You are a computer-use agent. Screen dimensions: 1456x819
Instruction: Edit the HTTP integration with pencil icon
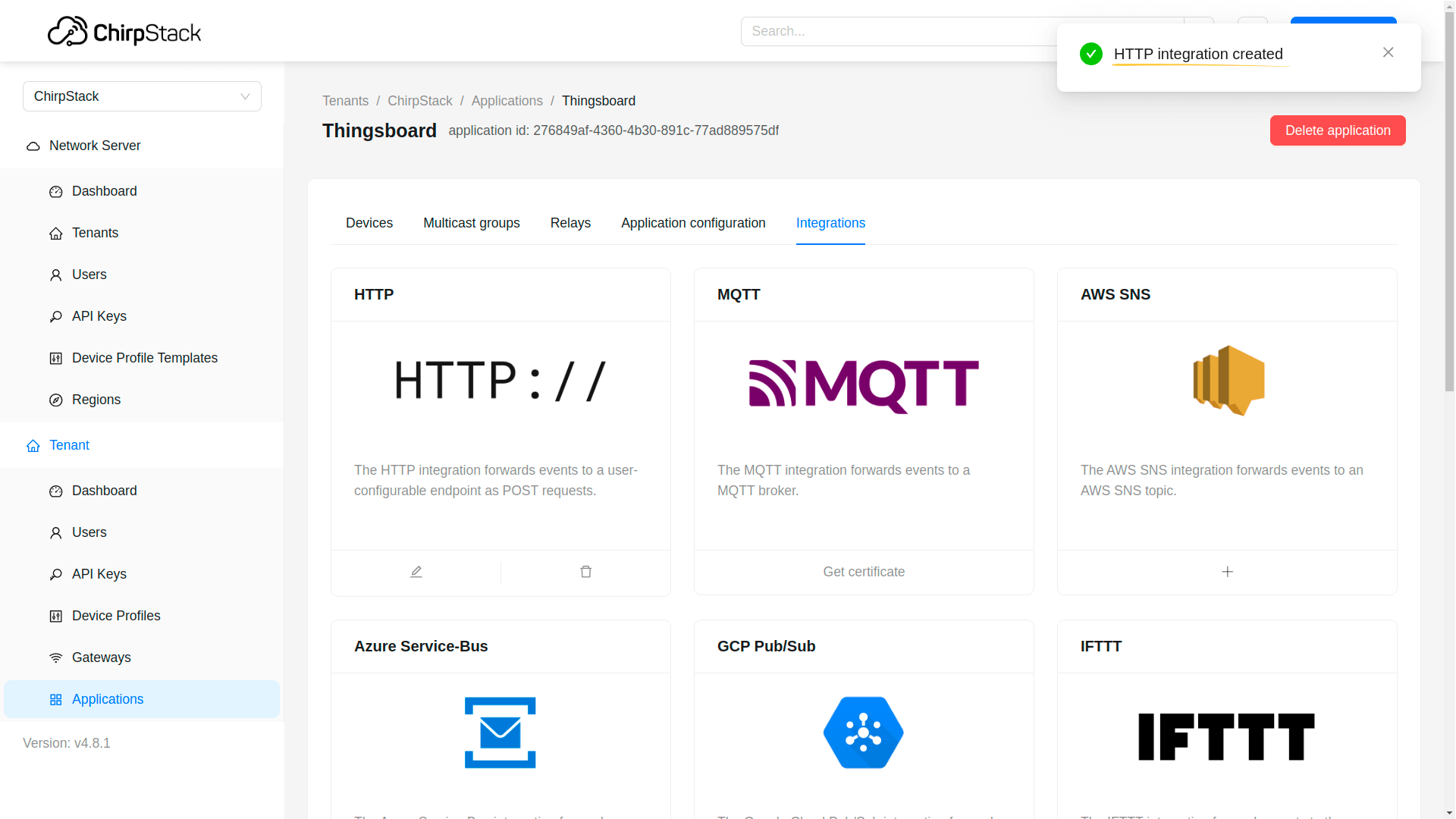click(416, 572)
